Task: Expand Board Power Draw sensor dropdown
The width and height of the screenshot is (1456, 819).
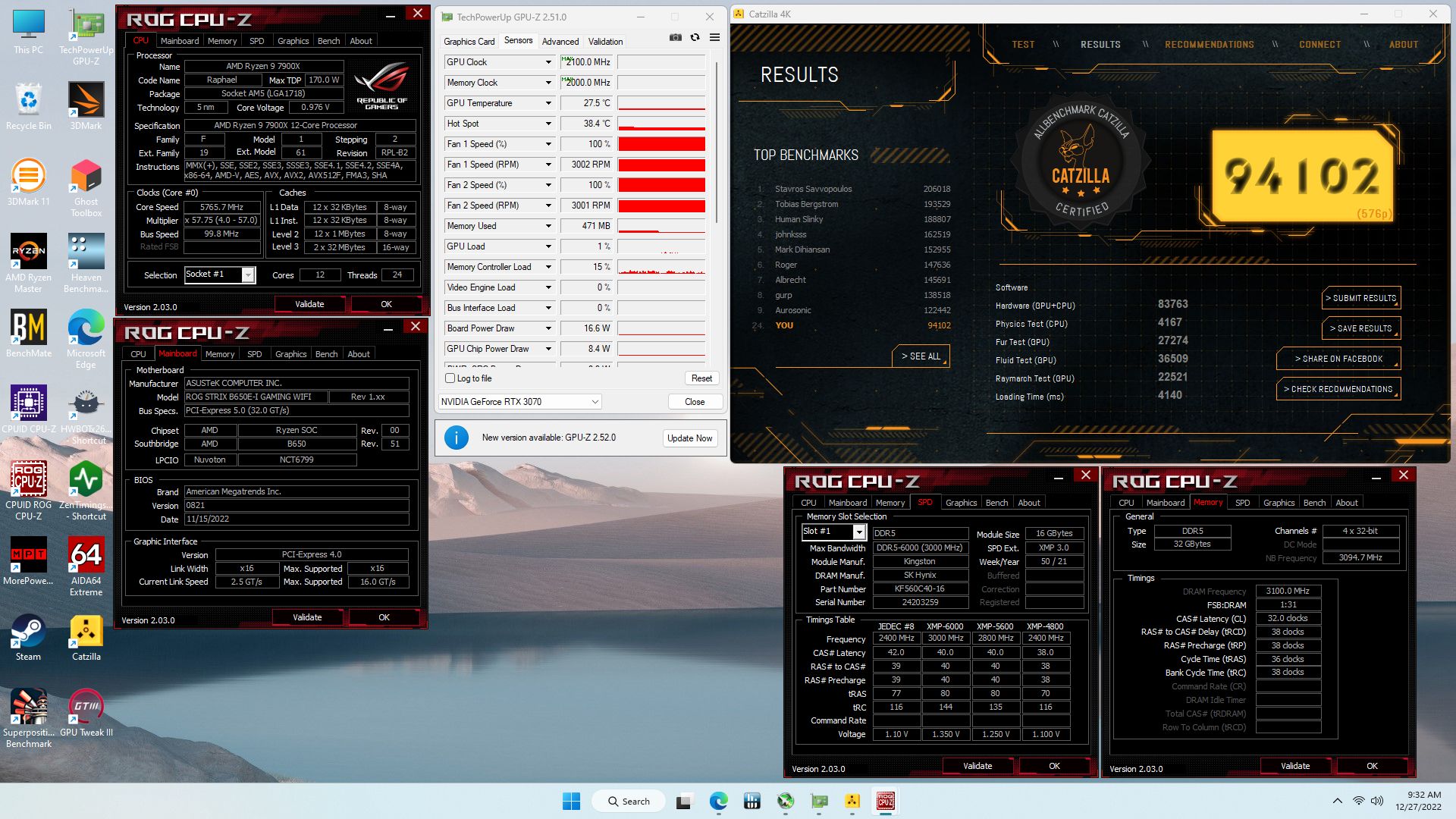Action: pos(548,328)
